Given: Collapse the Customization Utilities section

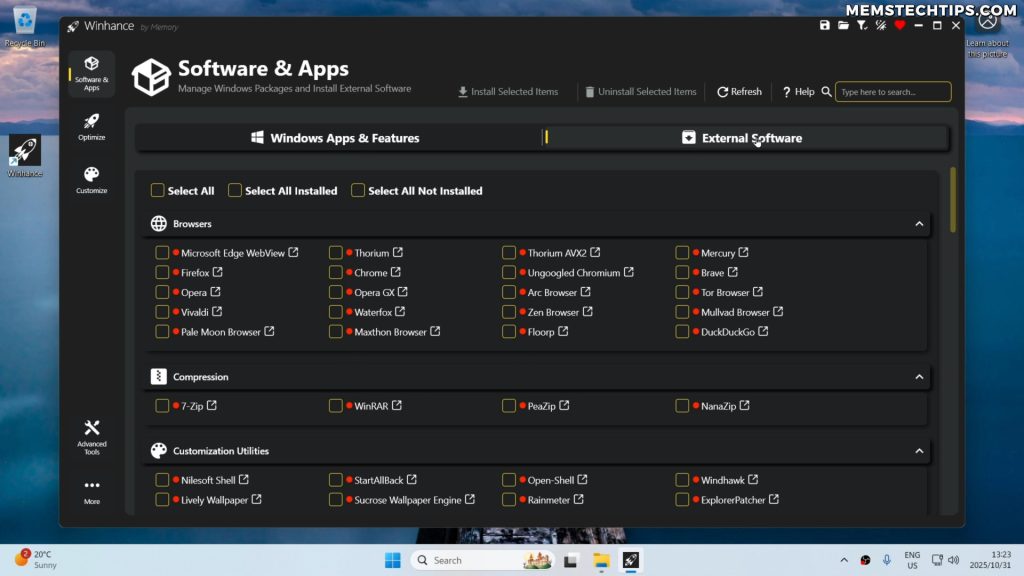Looking at the screenshot, I should 919,451.
